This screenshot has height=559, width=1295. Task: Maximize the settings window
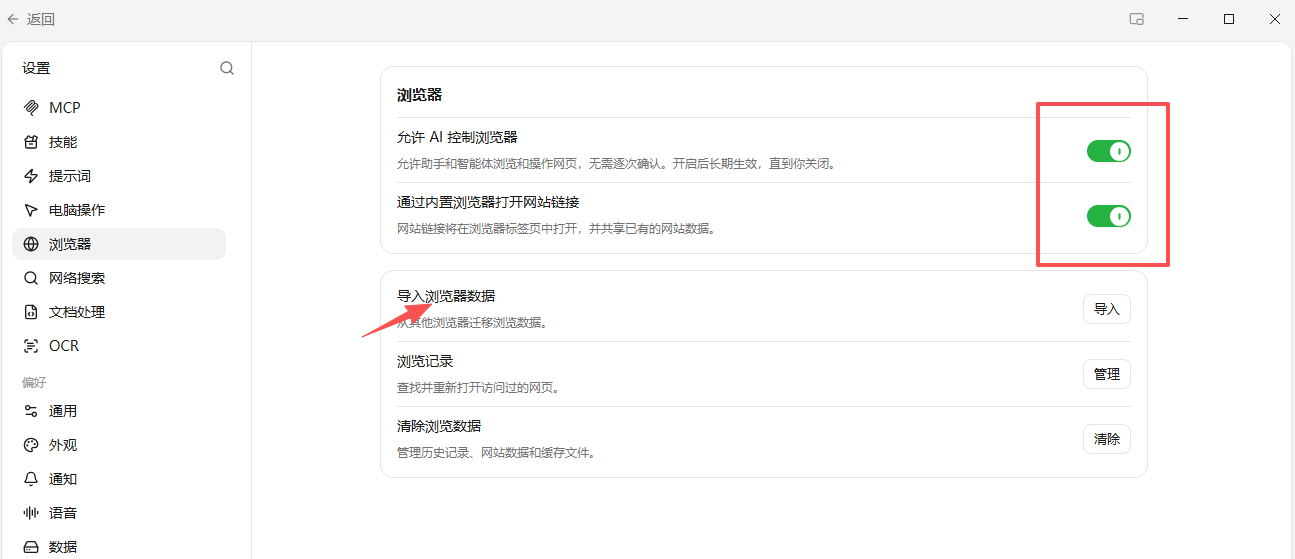tap(1229, 19)
